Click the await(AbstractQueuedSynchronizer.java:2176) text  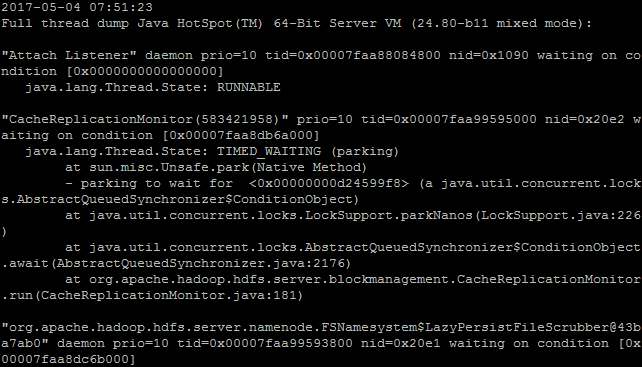tap(176, 263)
